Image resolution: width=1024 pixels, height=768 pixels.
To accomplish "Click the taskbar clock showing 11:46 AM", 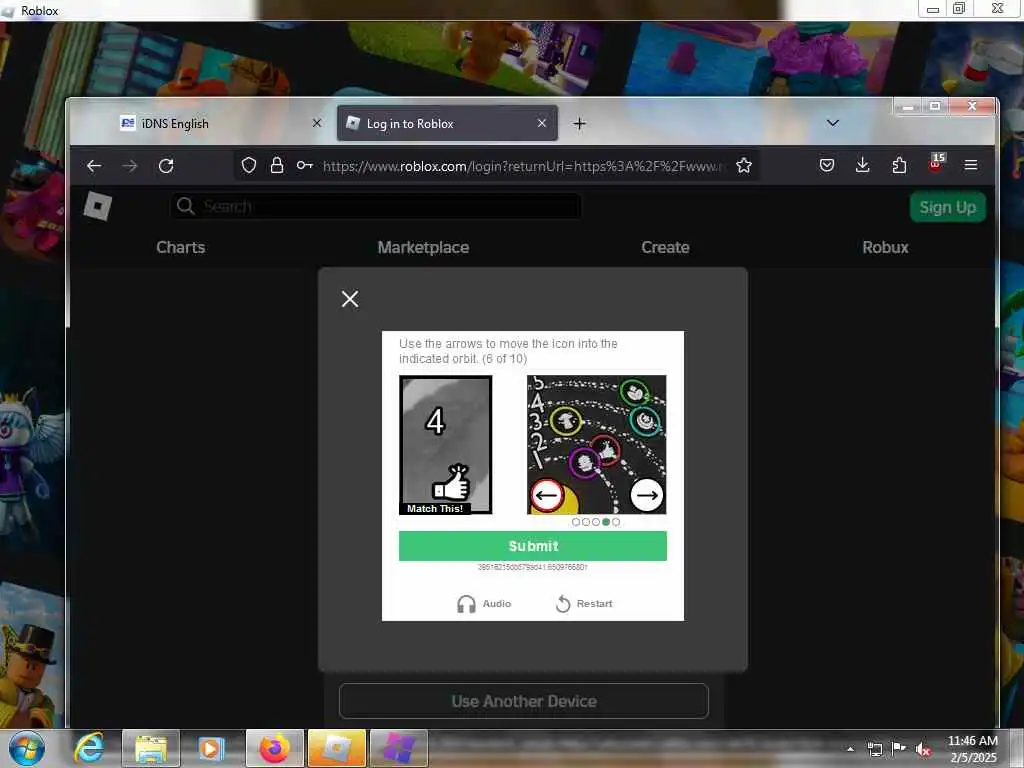I will tap(972, 749).
